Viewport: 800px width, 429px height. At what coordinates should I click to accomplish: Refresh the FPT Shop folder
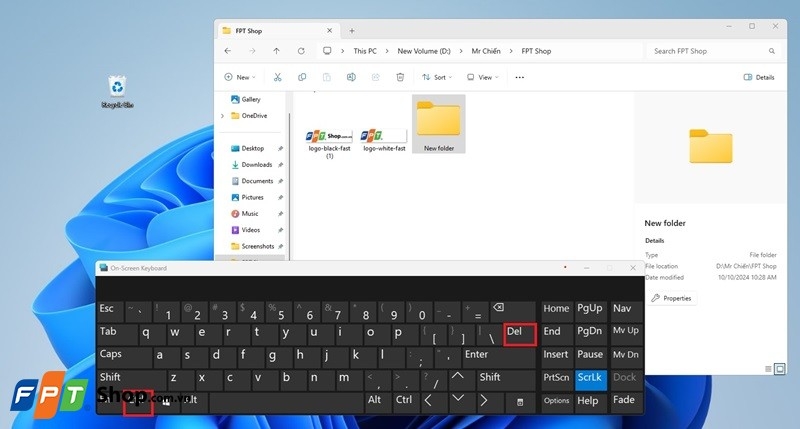(x=301, y=51)
